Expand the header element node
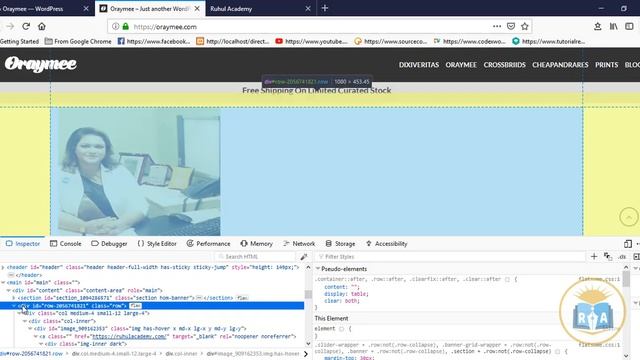The width and height of the screenshot is (640, 360). pyautogui.click(x=3, y=267)
